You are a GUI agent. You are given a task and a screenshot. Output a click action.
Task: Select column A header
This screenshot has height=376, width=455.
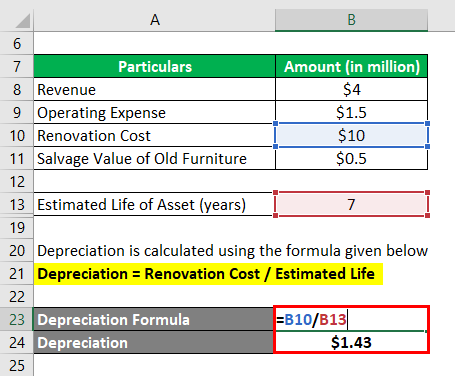(x=155, y=20)
